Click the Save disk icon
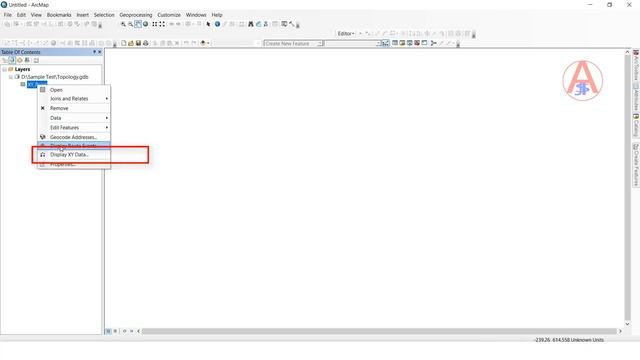 pyautogui.click(x=138, y=43)
